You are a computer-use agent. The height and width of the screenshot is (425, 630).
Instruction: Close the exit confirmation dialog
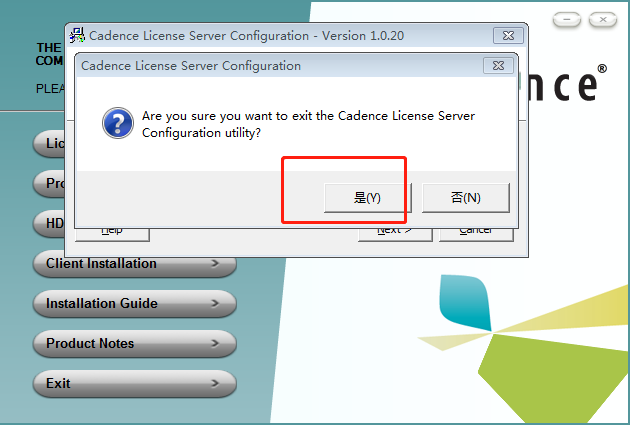click(498, 65)
